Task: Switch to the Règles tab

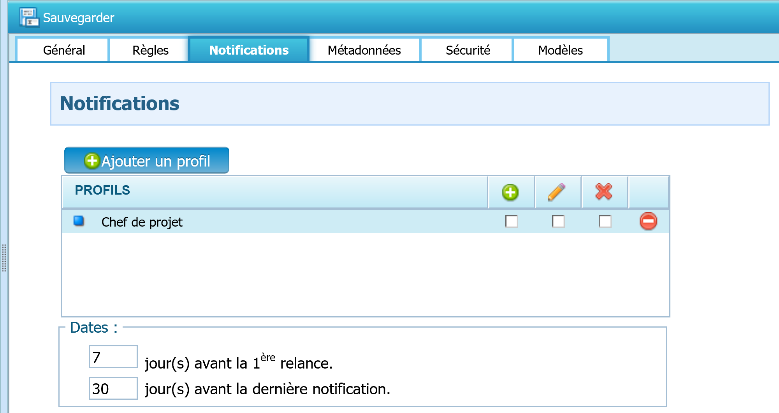Action: tap(151, 50)
